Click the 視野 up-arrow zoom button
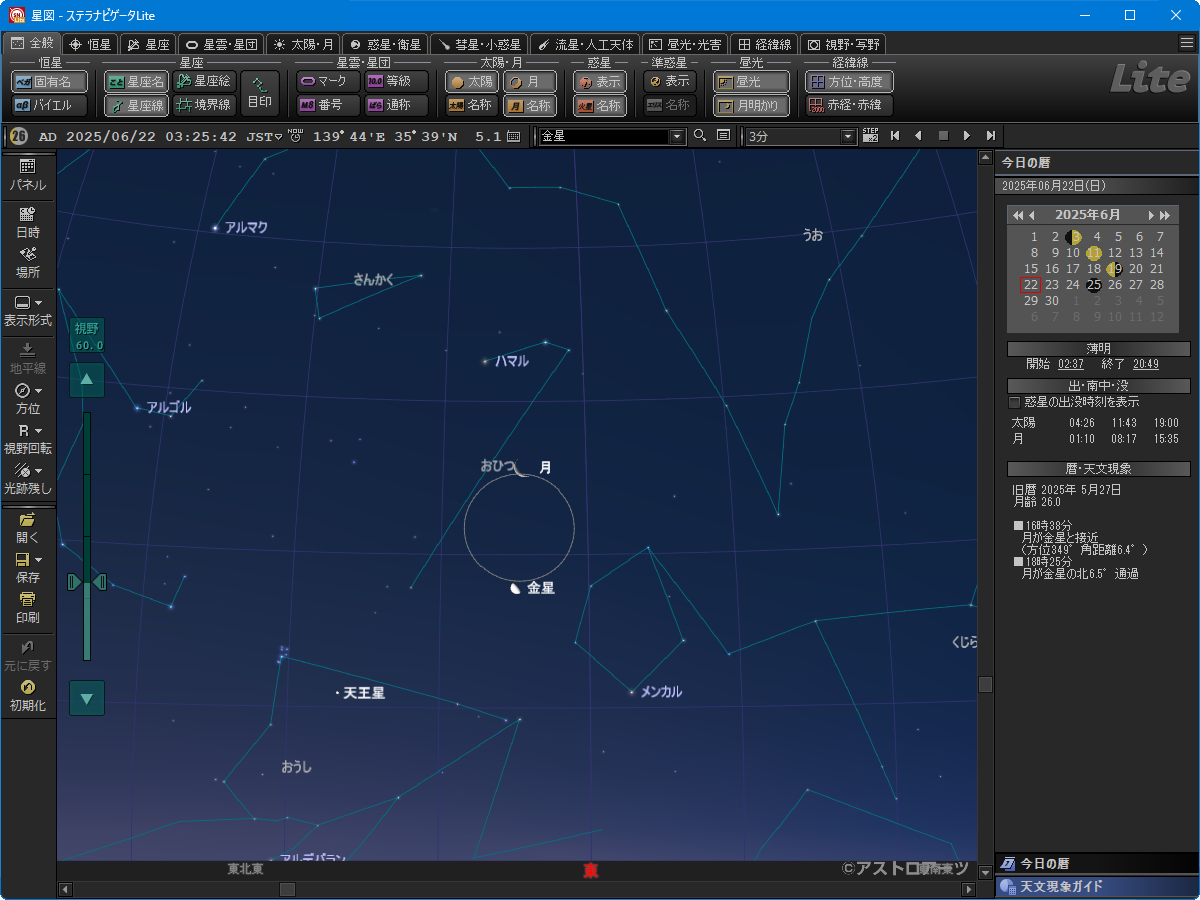Image resolution: width=1200 pixels, height=900 pixels. click(x=87, y=379)
